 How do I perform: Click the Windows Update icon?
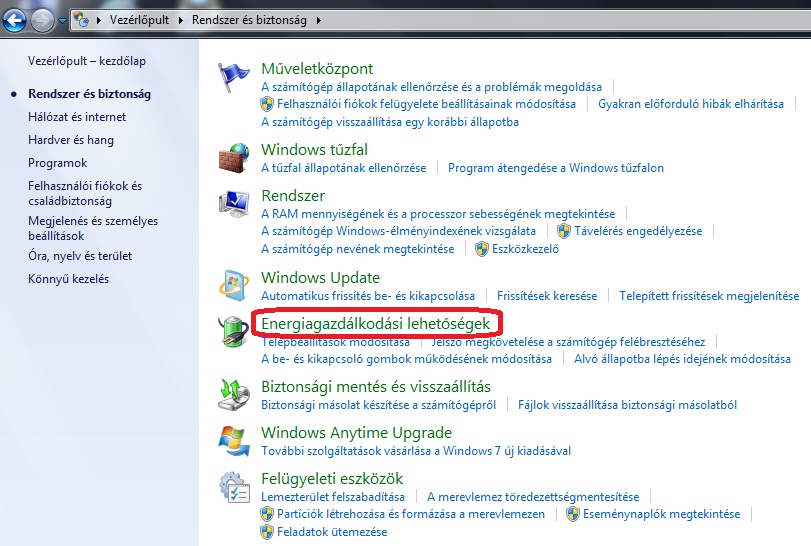tap(234, 285)
